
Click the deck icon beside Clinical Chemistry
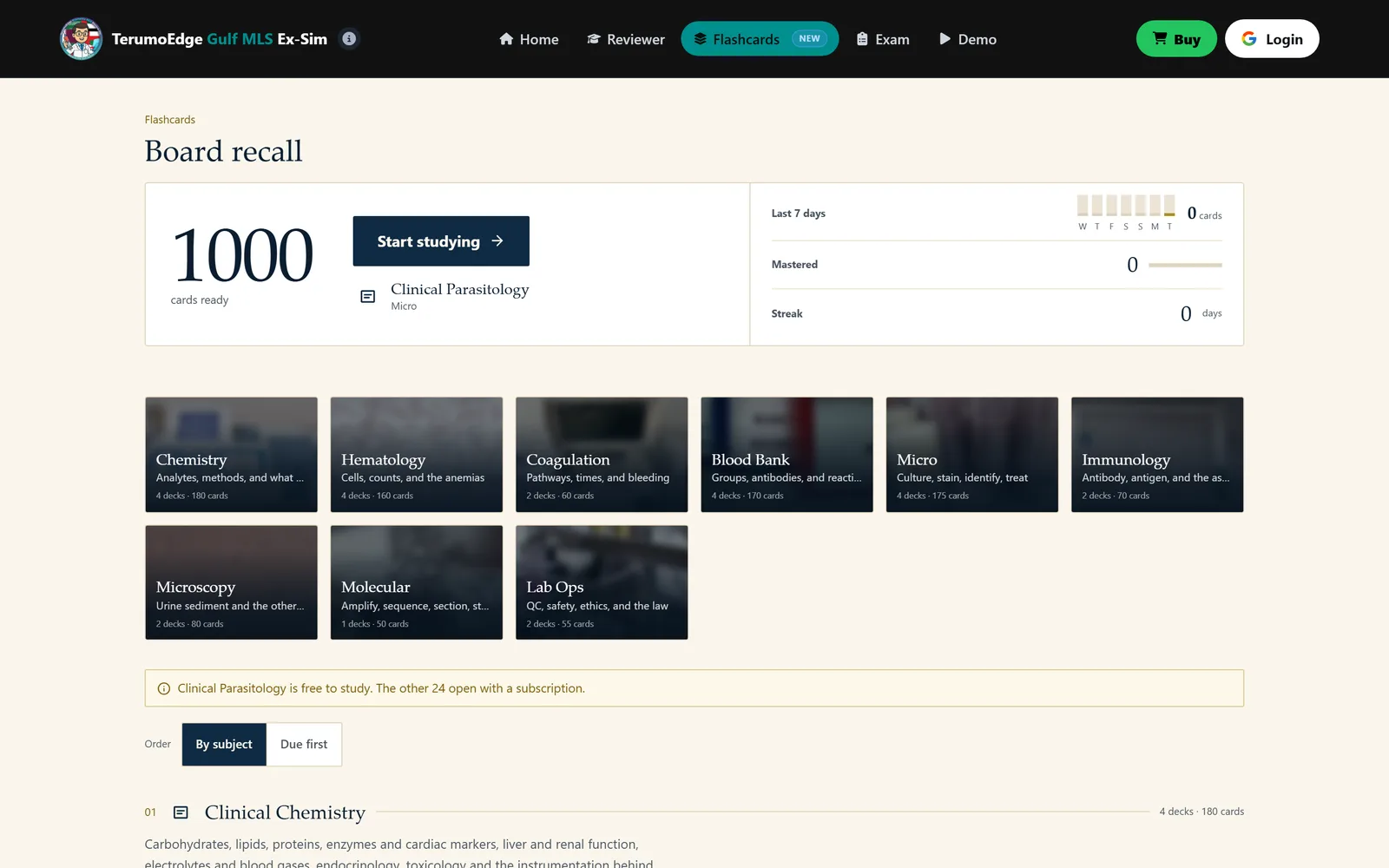coord(181,812)
